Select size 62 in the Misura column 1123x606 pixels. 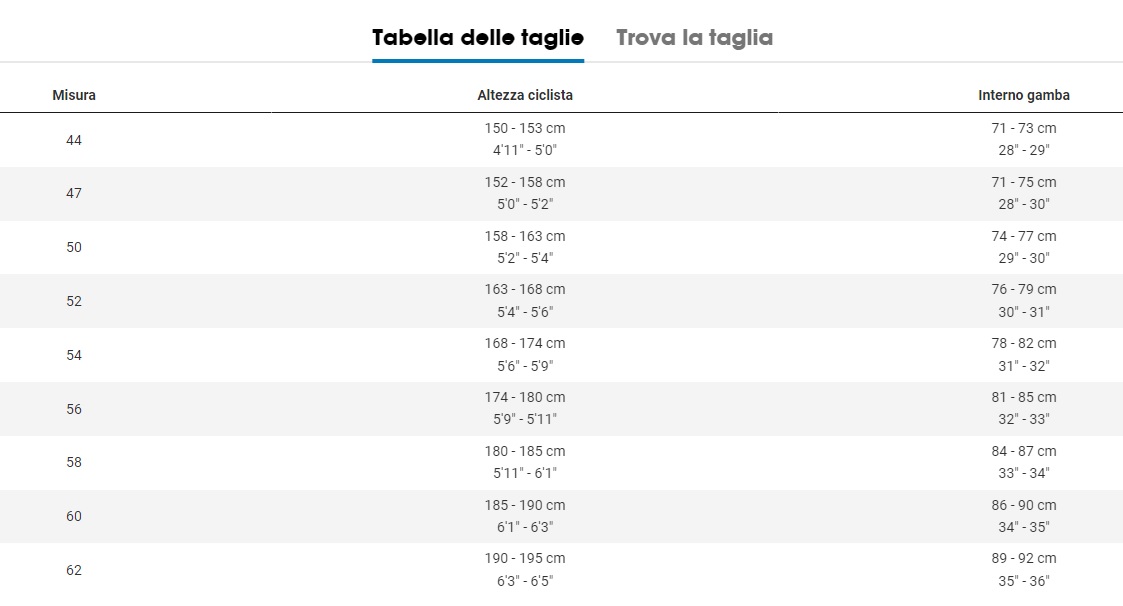coord(74,570)
